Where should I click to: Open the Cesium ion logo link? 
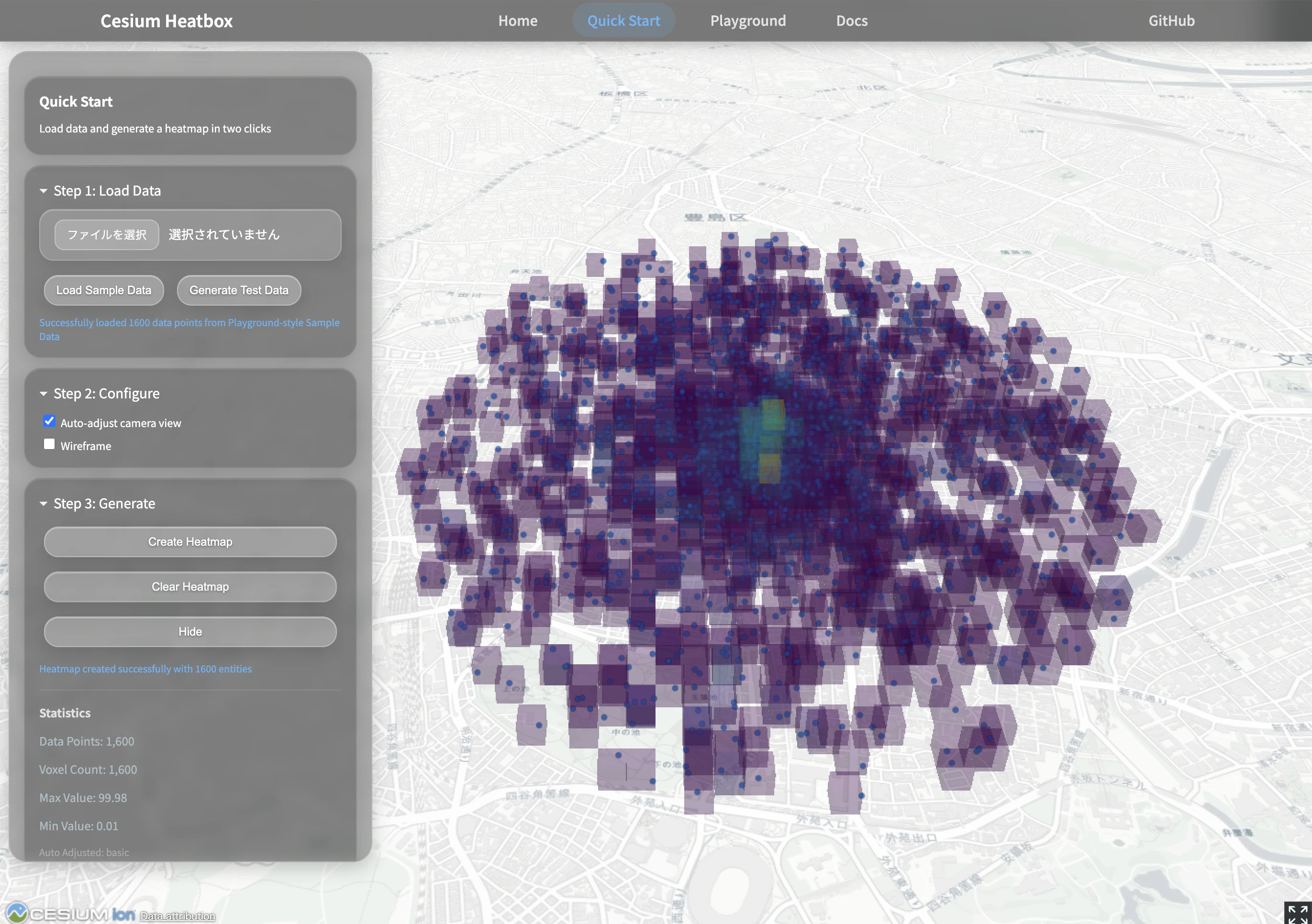coord(70,914)
